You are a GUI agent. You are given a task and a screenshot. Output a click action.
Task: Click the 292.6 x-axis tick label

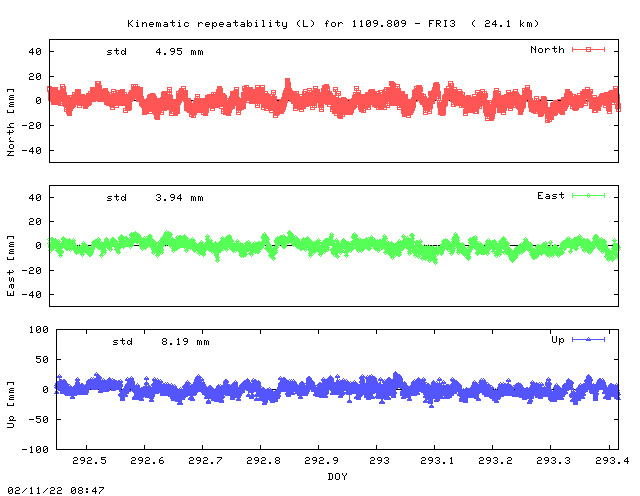click(147, 460)
